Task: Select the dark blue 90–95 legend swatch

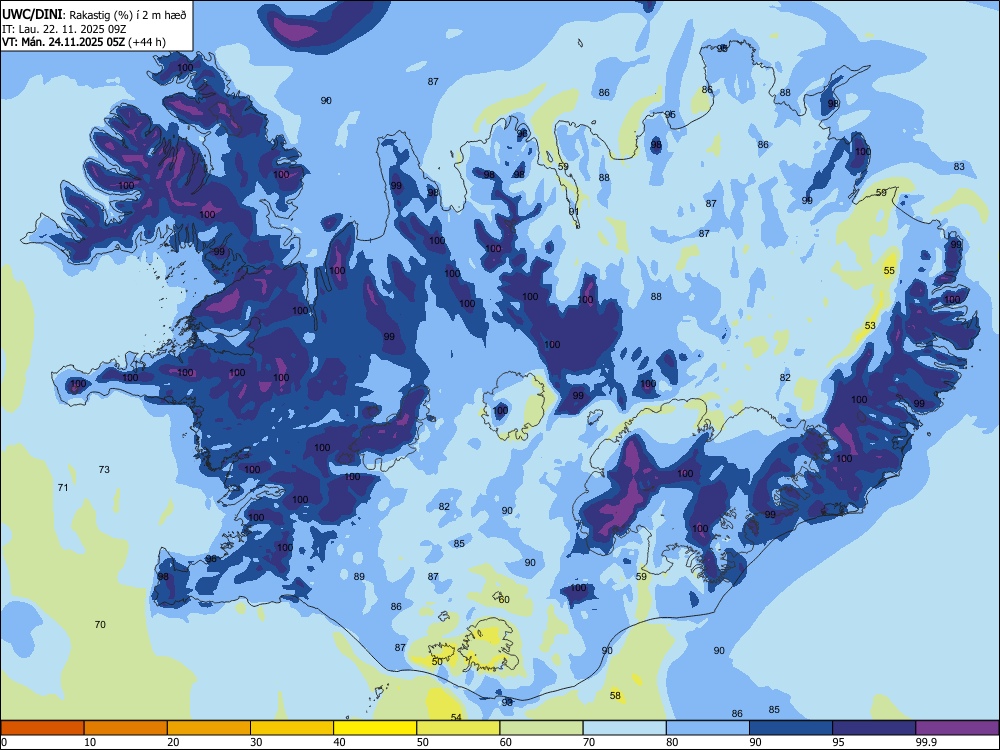Action: [x=791, y=728]
